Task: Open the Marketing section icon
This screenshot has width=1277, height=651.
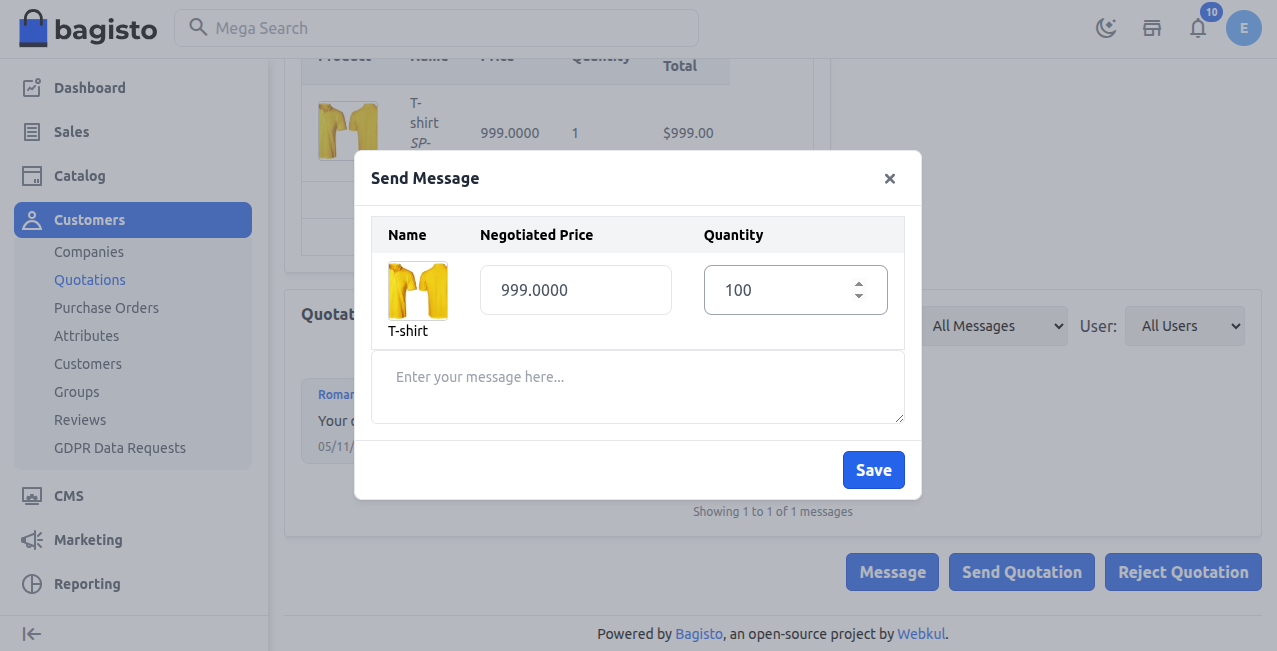Action: tap(30, 539)
